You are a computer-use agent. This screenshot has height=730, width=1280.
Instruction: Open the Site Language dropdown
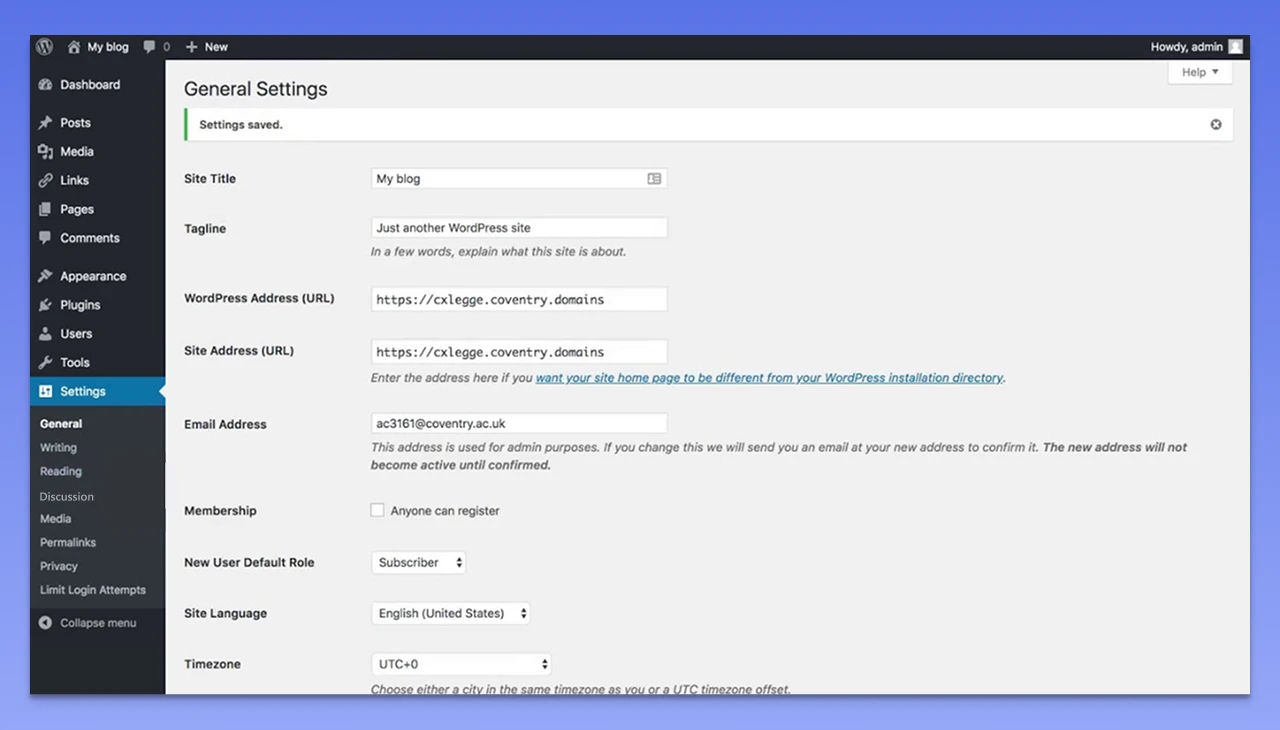[450, 614]
